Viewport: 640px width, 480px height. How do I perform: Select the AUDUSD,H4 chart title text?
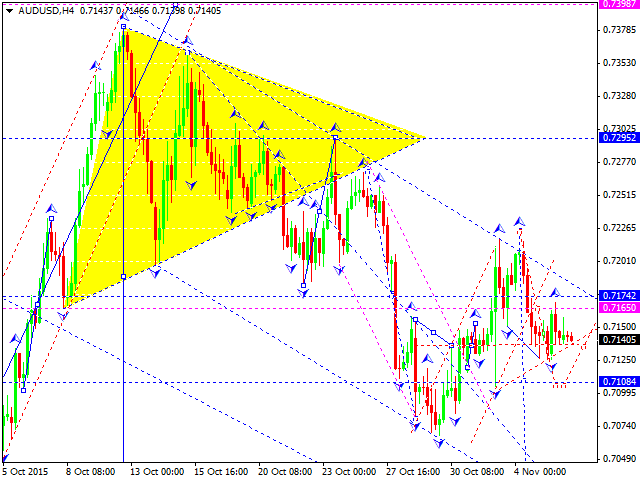coord(46,11)
